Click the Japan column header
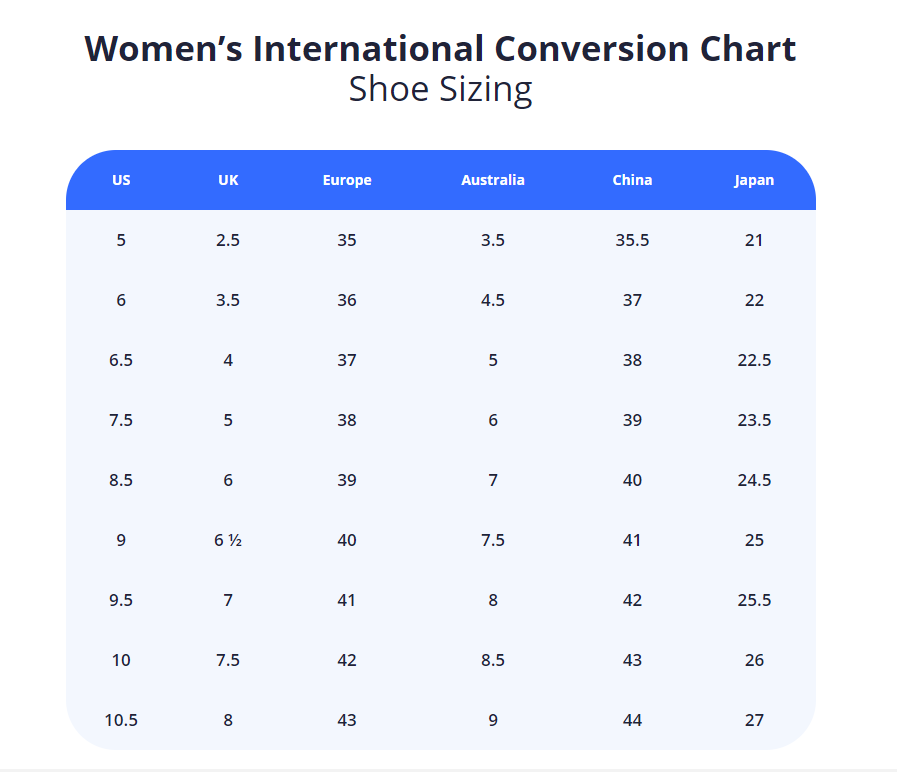 pos(754,180)
